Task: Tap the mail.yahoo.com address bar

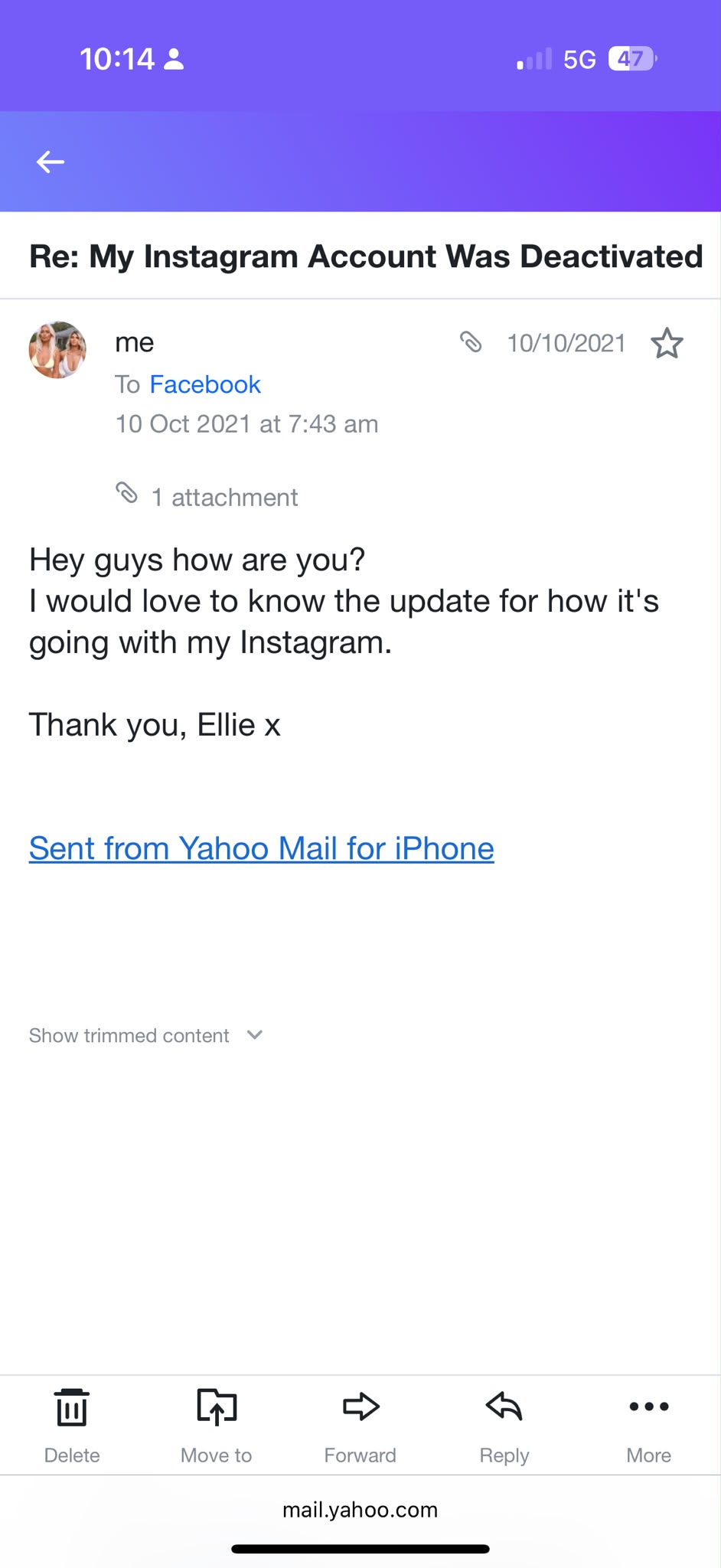Action: click(360, 1510)
